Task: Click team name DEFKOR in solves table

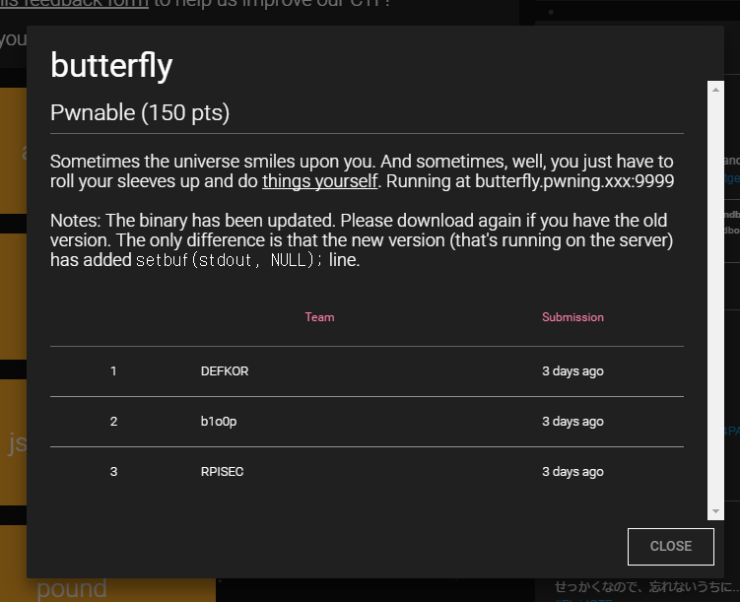Action: [x=224, y=371]
